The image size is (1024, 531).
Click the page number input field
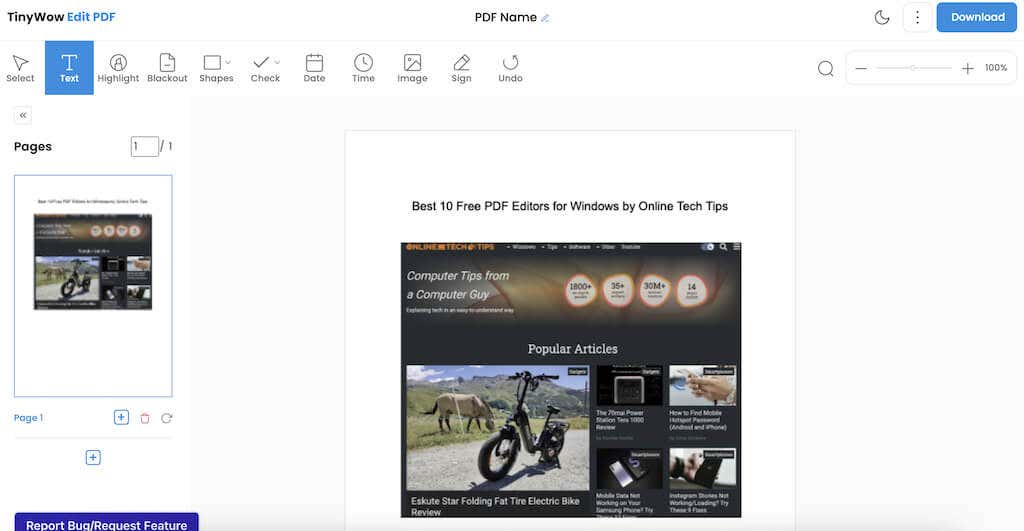pos(144,146)
